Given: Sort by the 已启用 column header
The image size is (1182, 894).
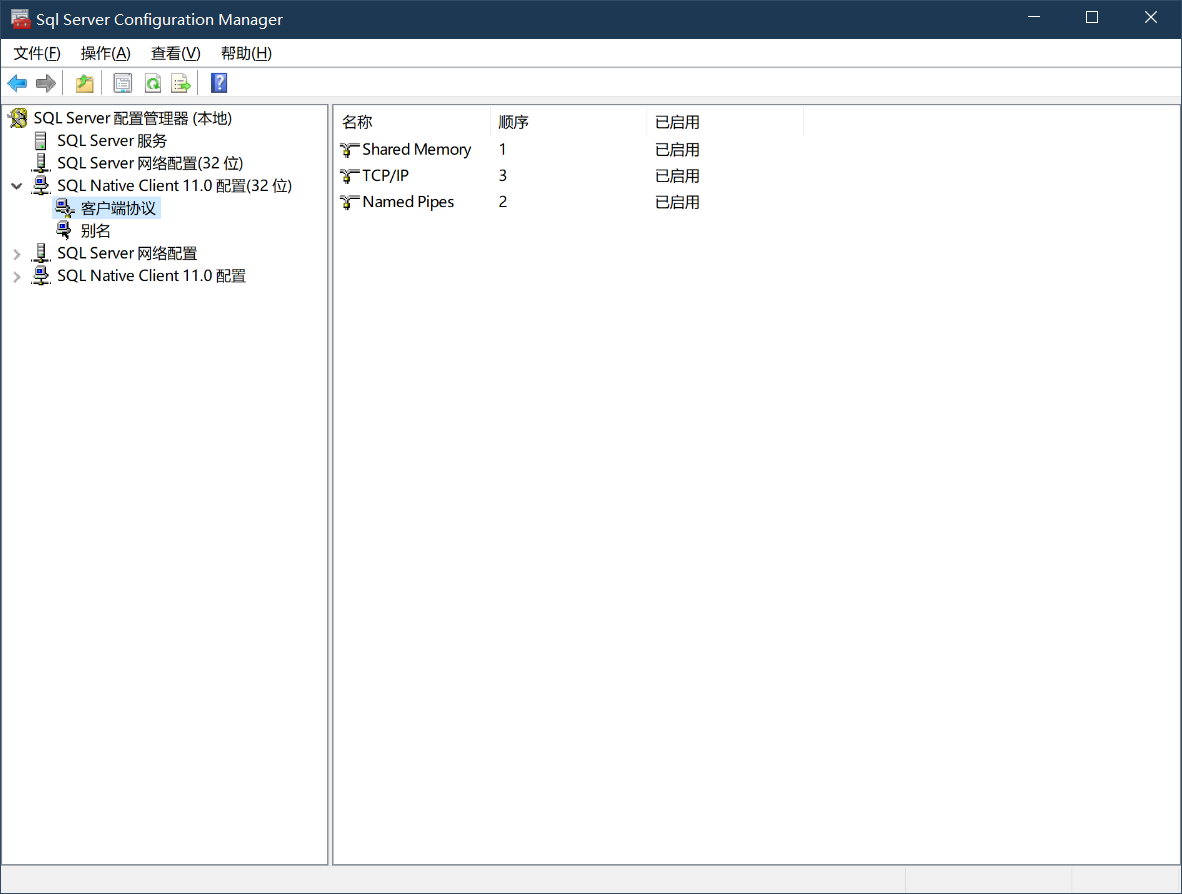Looking at the screenshot, I should (x=725, y=122).
